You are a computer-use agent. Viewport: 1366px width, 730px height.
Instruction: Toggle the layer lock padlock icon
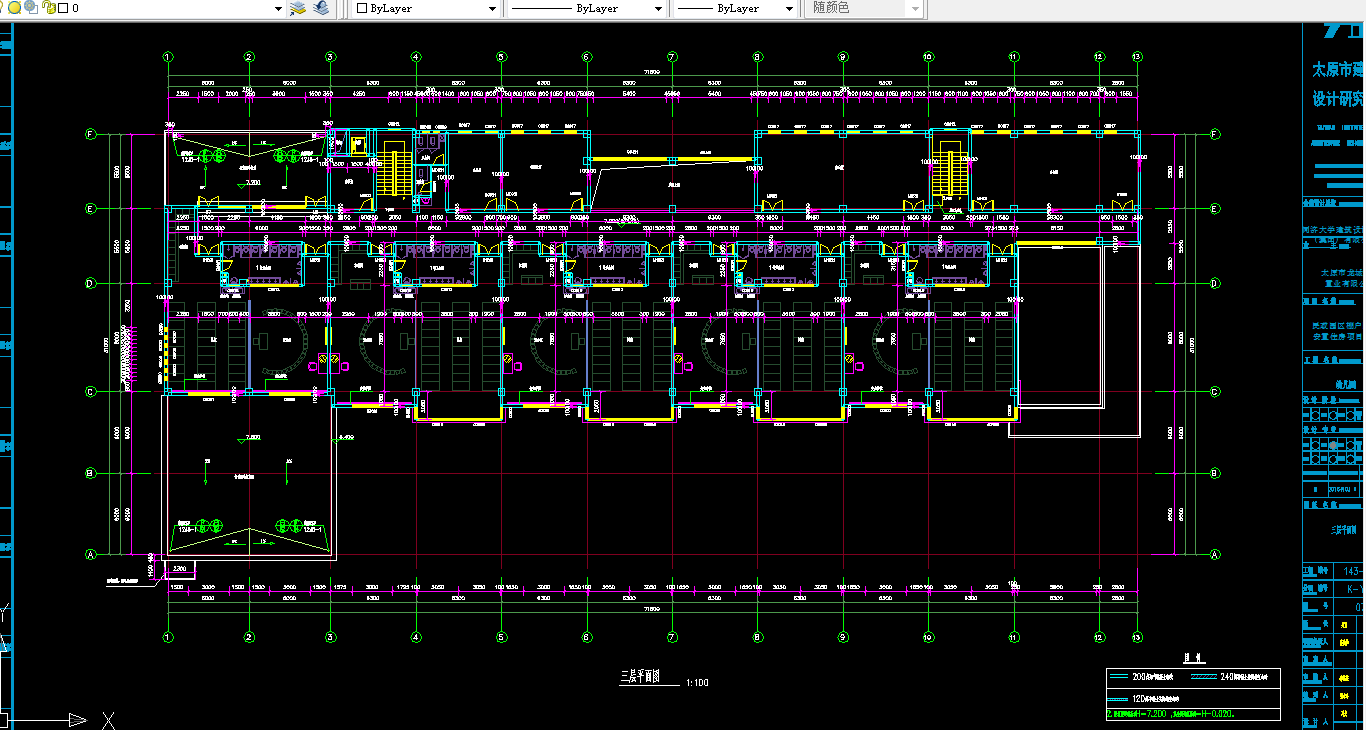pos(47,7)
